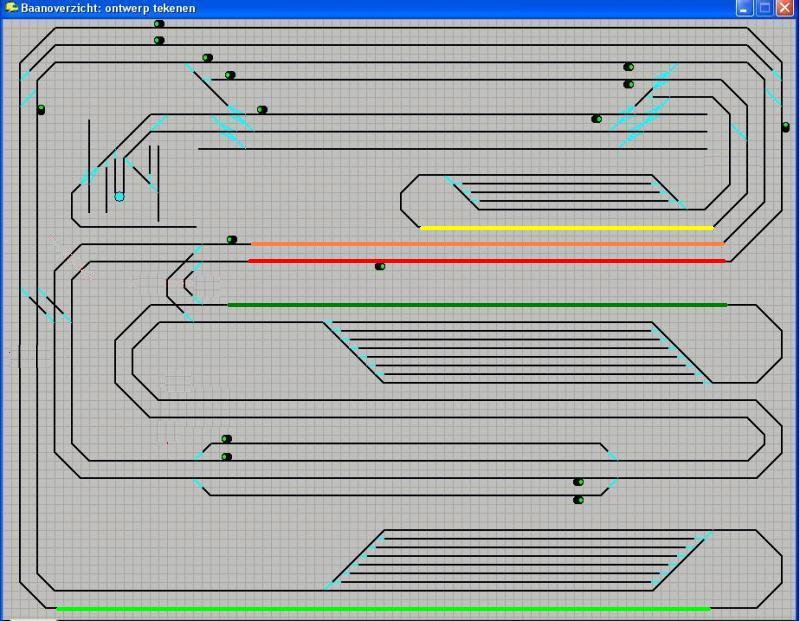Viewport: 800px width, 621px height.
Task: Toggle the signal just below the red track
Action: 380,266
